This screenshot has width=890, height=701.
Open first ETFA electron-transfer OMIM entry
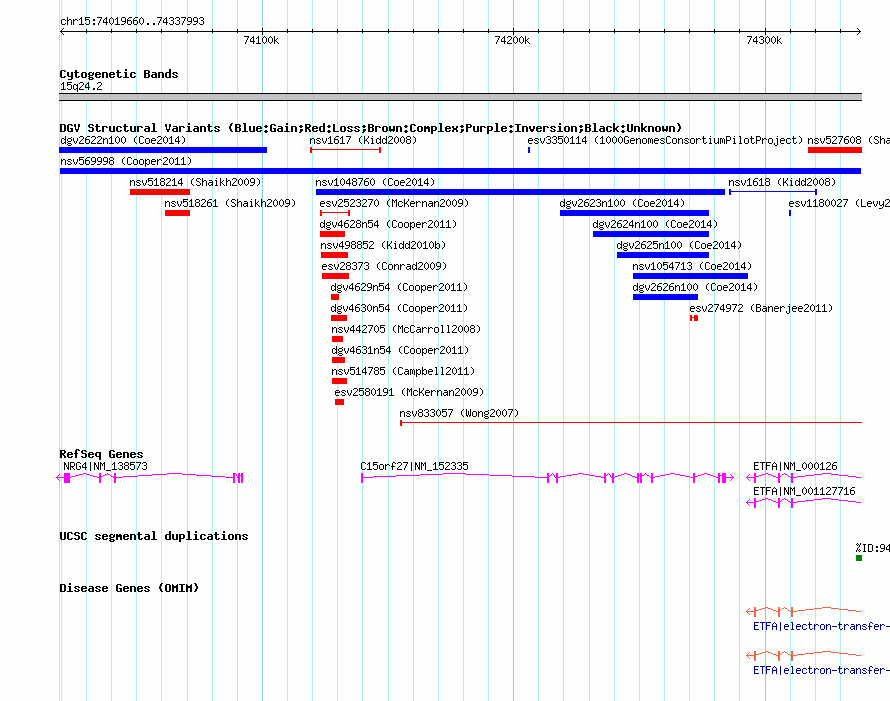tap(821, 626)
